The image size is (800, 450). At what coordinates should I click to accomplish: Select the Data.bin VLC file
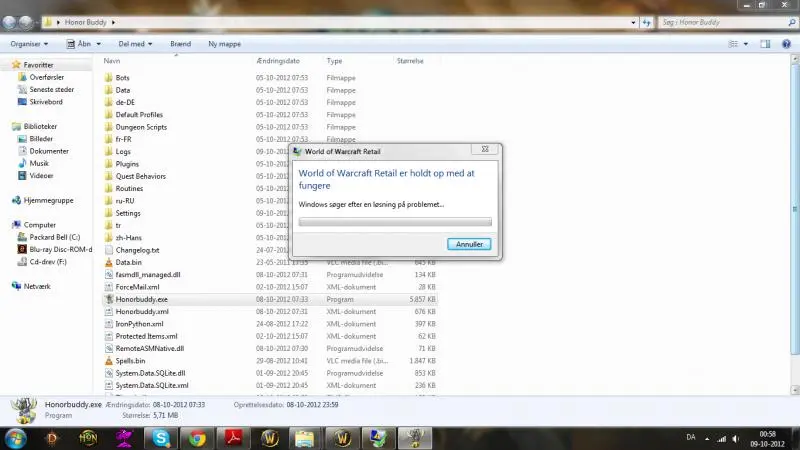coord(129,262)
